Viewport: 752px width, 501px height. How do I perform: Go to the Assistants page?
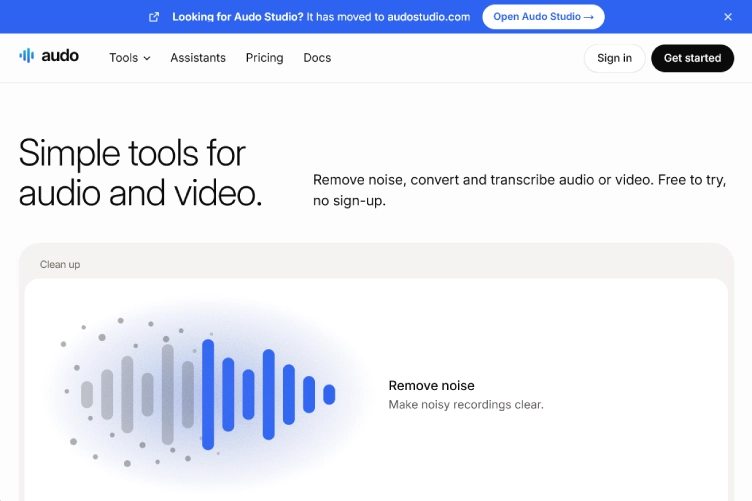point(198,58)
